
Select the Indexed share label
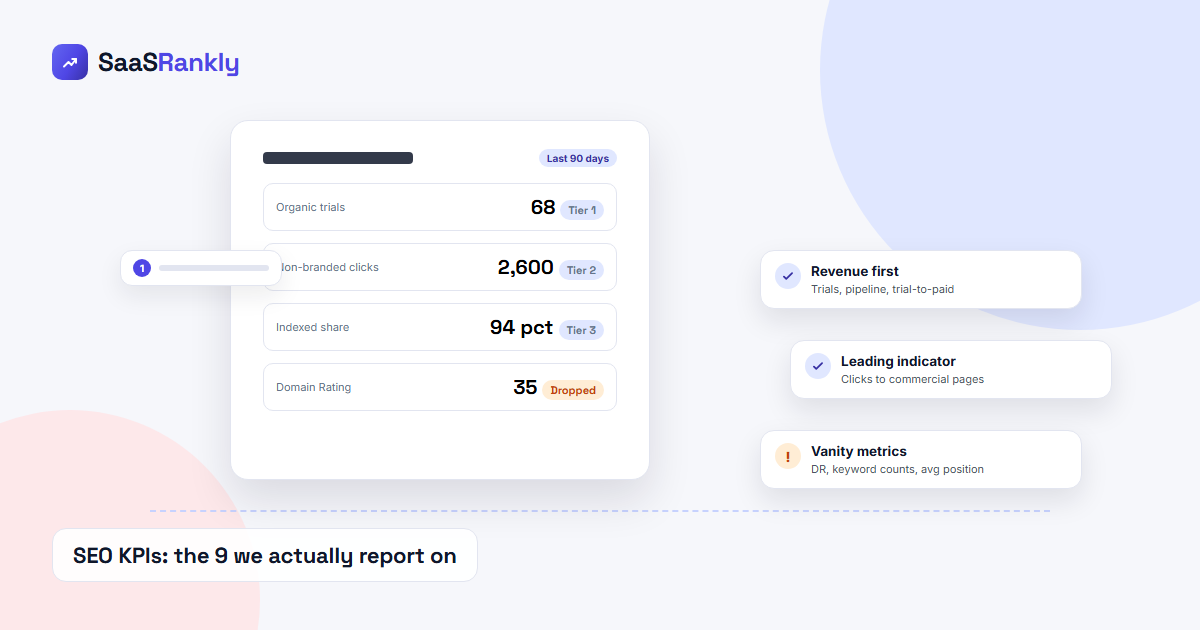click(x=313, y=327)
